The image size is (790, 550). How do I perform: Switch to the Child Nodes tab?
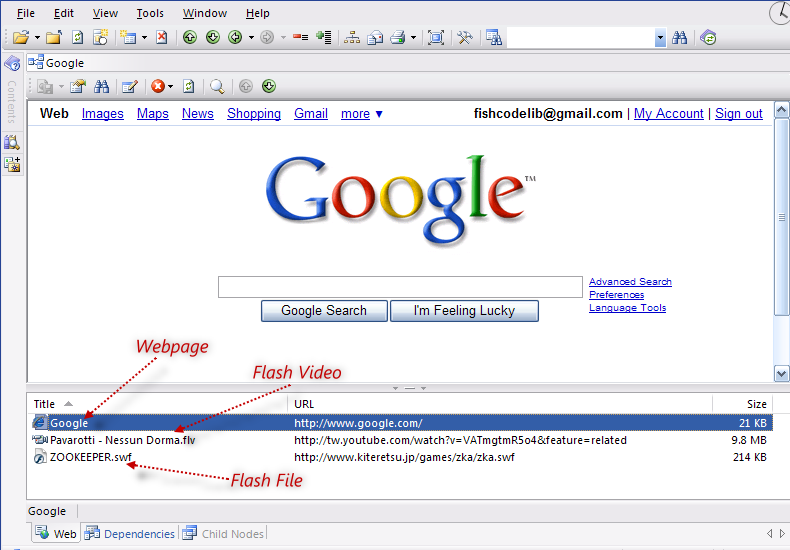[x=223, y=533]
